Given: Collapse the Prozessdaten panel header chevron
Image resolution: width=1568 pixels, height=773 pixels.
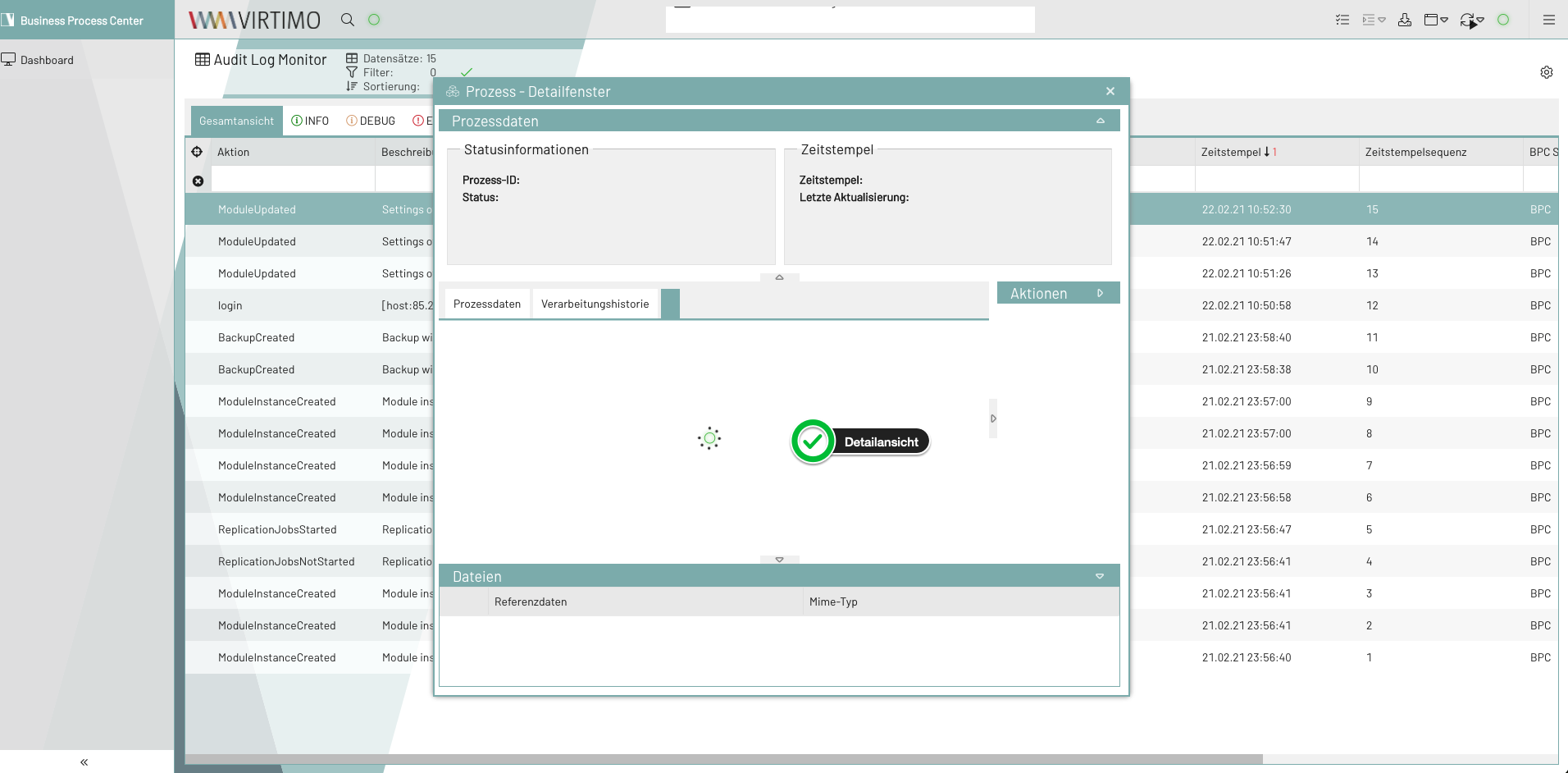Looking at the screenshot, I should click(x=1100, y=121).
